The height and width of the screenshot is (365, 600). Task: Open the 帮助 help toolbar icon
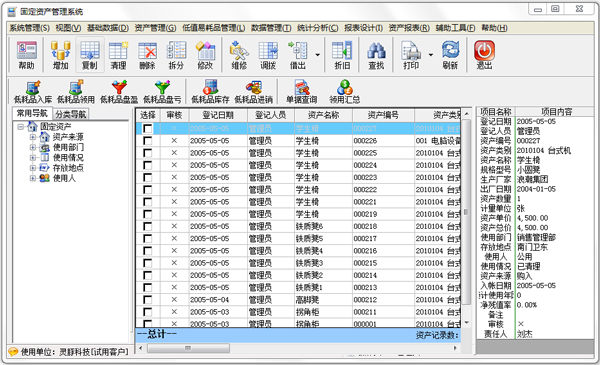pyautogui.click(x=26, y=55)
